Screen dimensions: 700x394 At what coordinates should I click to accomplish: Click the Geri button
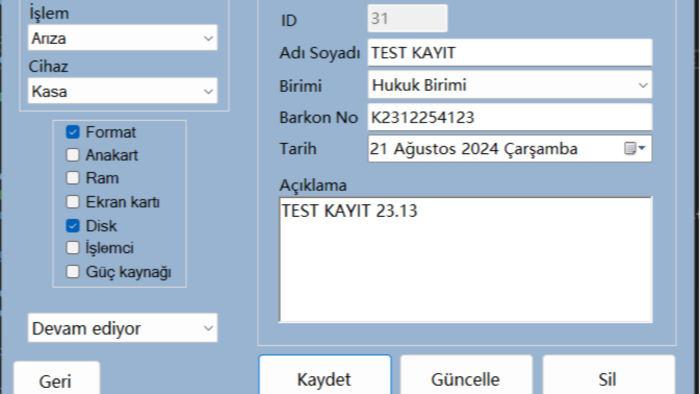pos(57,378)
